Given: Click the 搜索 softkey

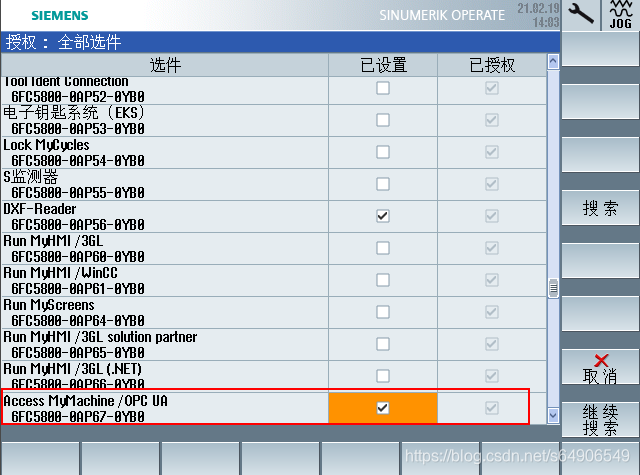Looking at the screenshot, I should (600, 208).
